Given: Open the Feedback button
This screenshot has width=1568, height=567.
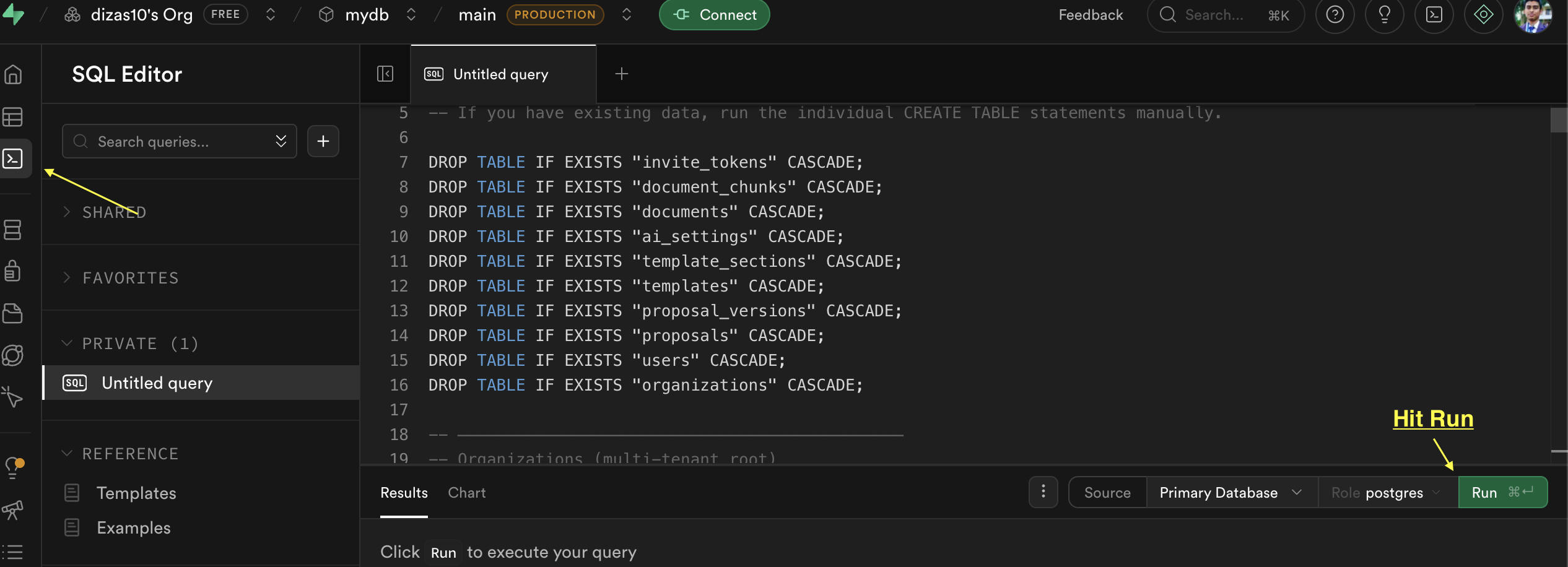Looking at the screenshot, I should click(x=1091, y=15).
